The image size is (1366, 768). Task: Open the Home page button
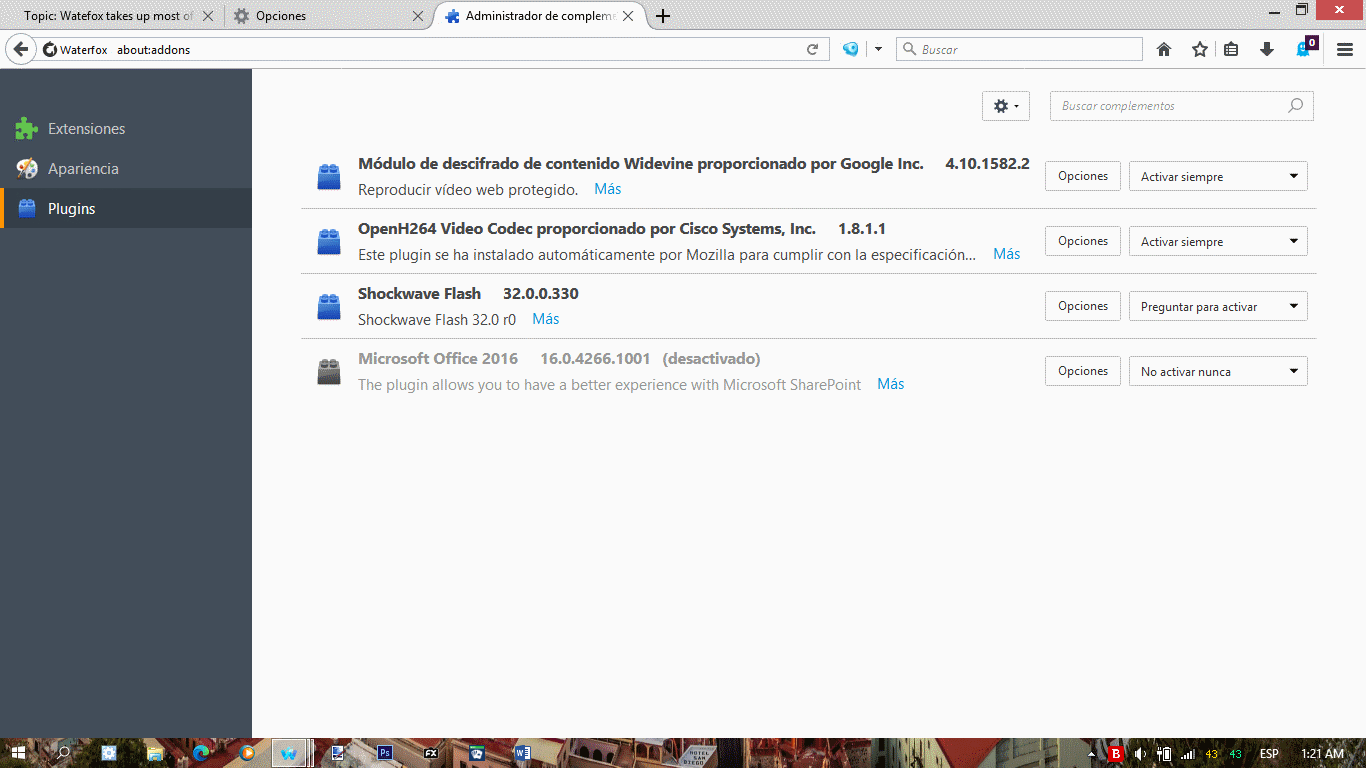coord(1164,49)
